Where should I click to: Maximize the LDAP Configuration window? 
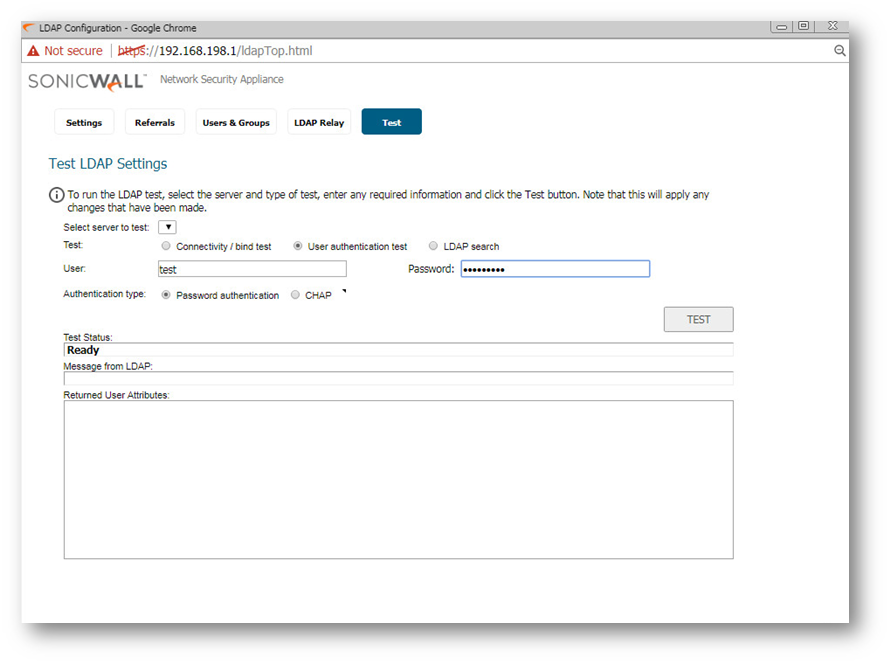[803, 26]
